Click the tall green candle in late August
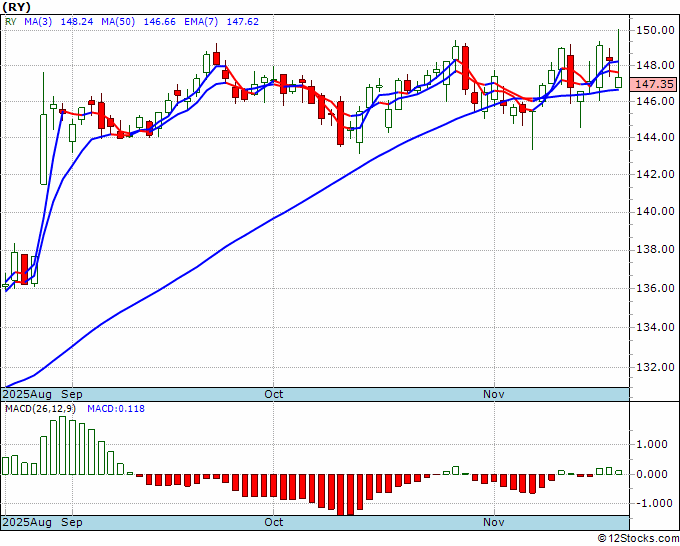Viewport: 680px width, 546px height. point(43,149)
